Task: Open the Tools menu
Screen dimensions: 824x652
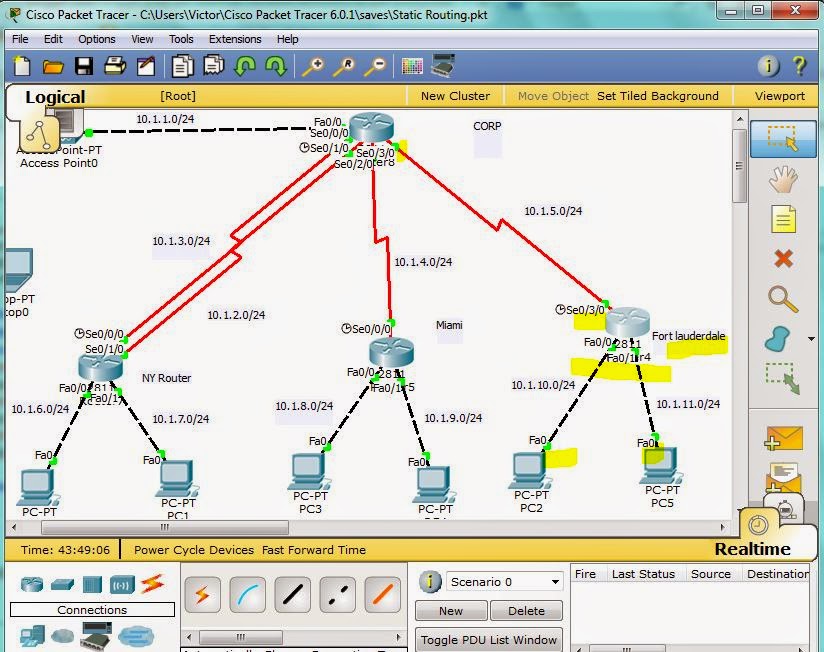Action: [181, 39]
